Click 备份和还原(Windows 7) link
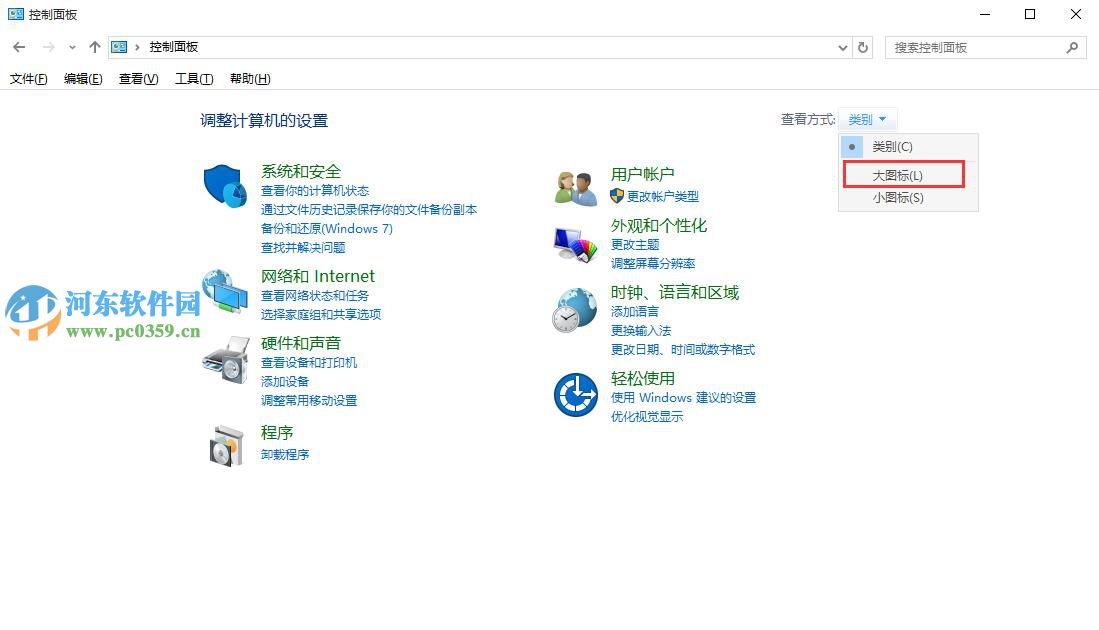The width and height of the screenshot is (1099, 630). 326,229
